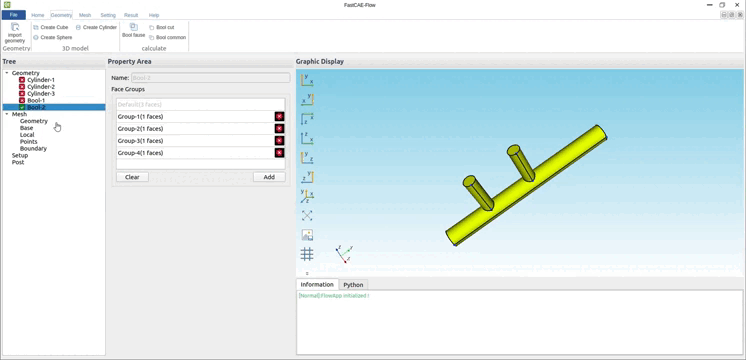Select the Group-1(1 faces) row
The image size is (746, 360).
pos(195,117)
